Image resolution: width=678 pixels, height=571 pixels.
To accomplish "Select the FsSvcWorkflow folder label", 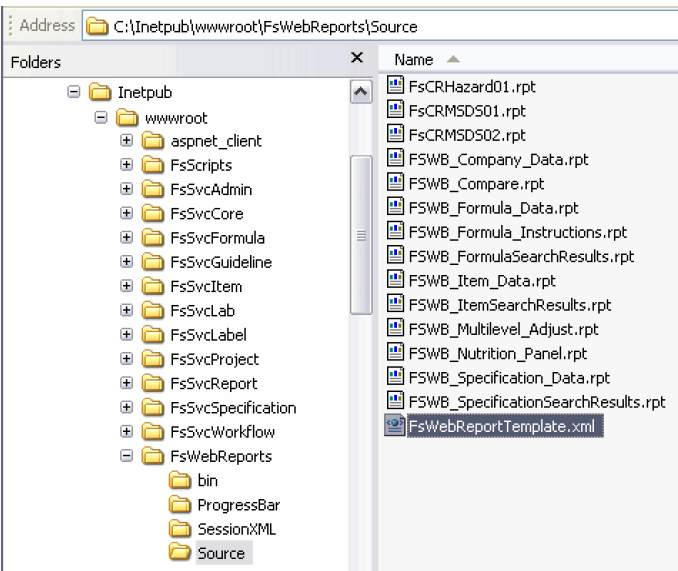I will pyautogui.click(x=222, y=432).
